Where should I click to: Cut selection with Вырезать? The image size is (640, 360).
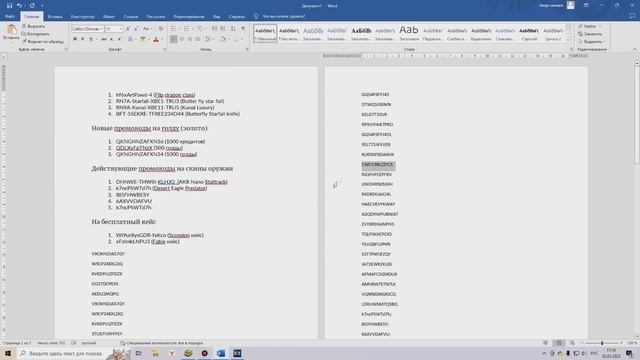pyautogui.click(x=33, y=26)
